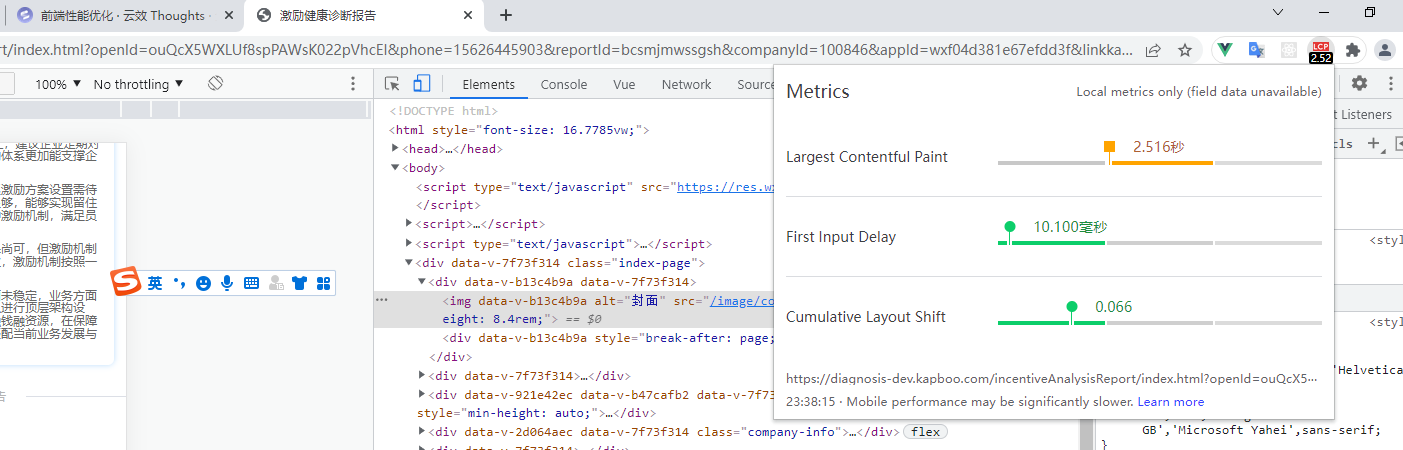The image size is (1403, 450).
Task: Open DevTools settings gear
Action: point(1359,84)
